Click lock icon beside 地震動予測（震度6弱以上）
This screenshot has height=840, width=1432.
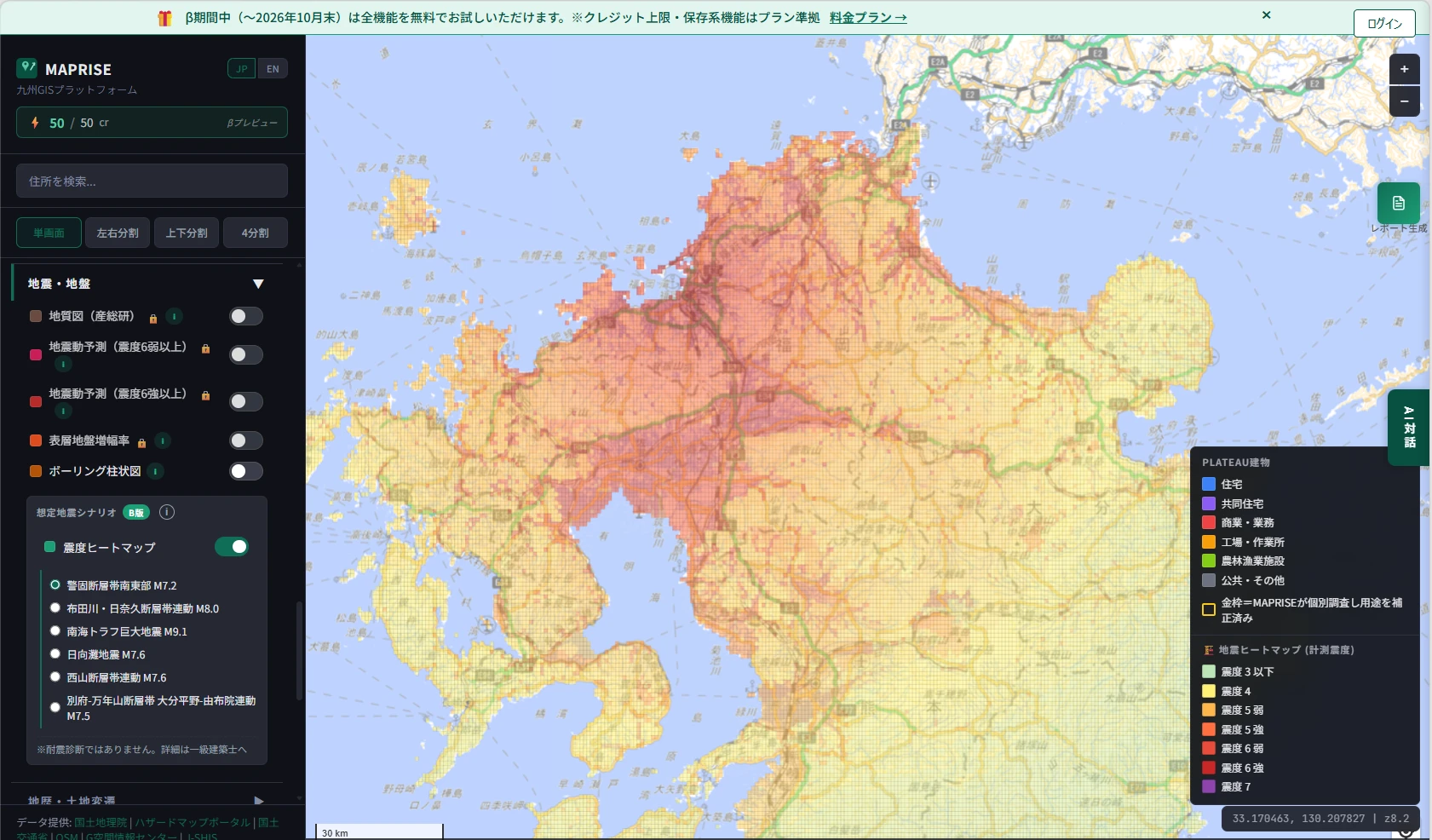205,348
